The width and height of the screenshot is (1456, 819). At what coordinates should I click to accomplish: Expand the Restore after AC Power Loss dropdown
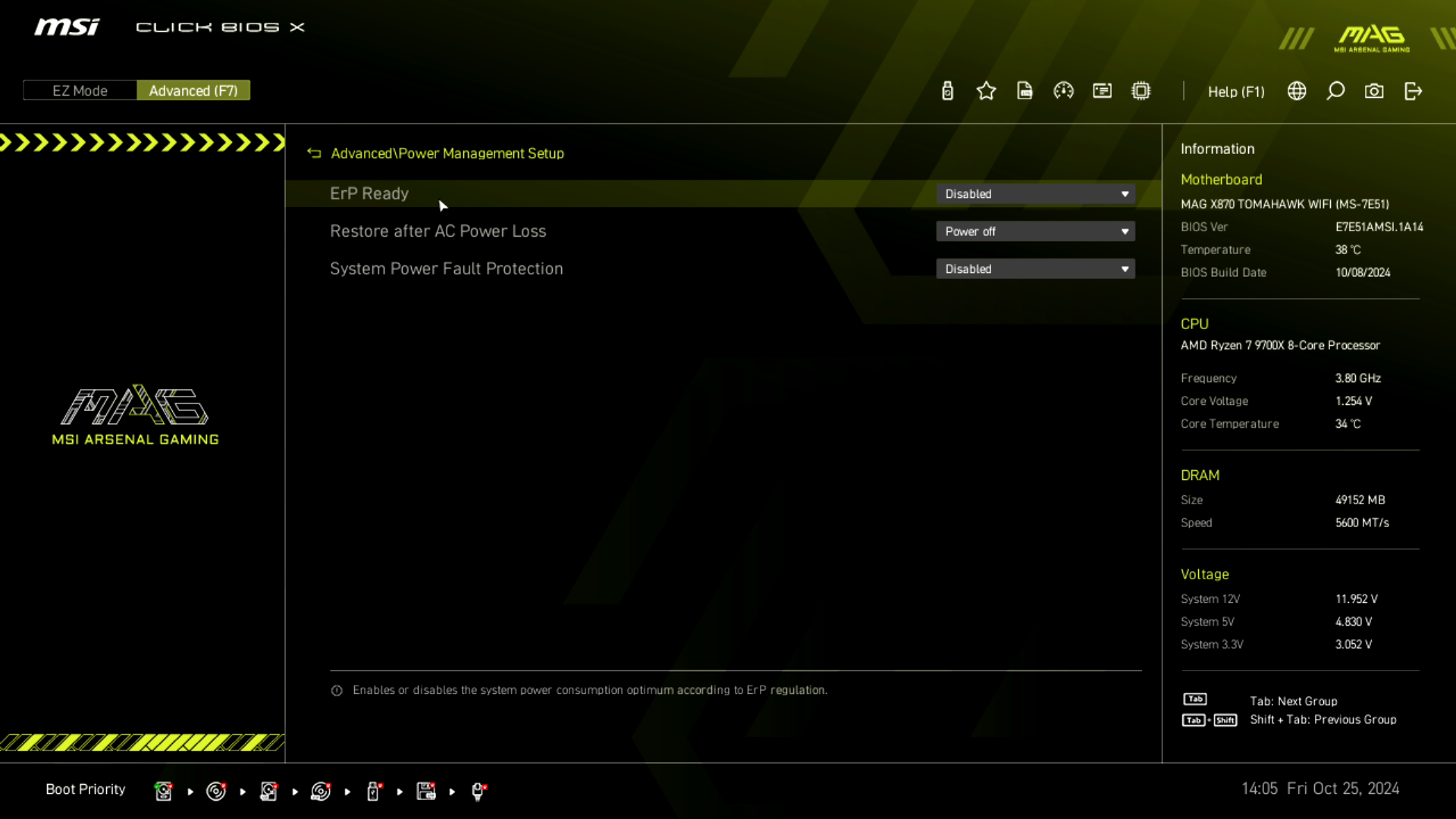click(1037, 232)
